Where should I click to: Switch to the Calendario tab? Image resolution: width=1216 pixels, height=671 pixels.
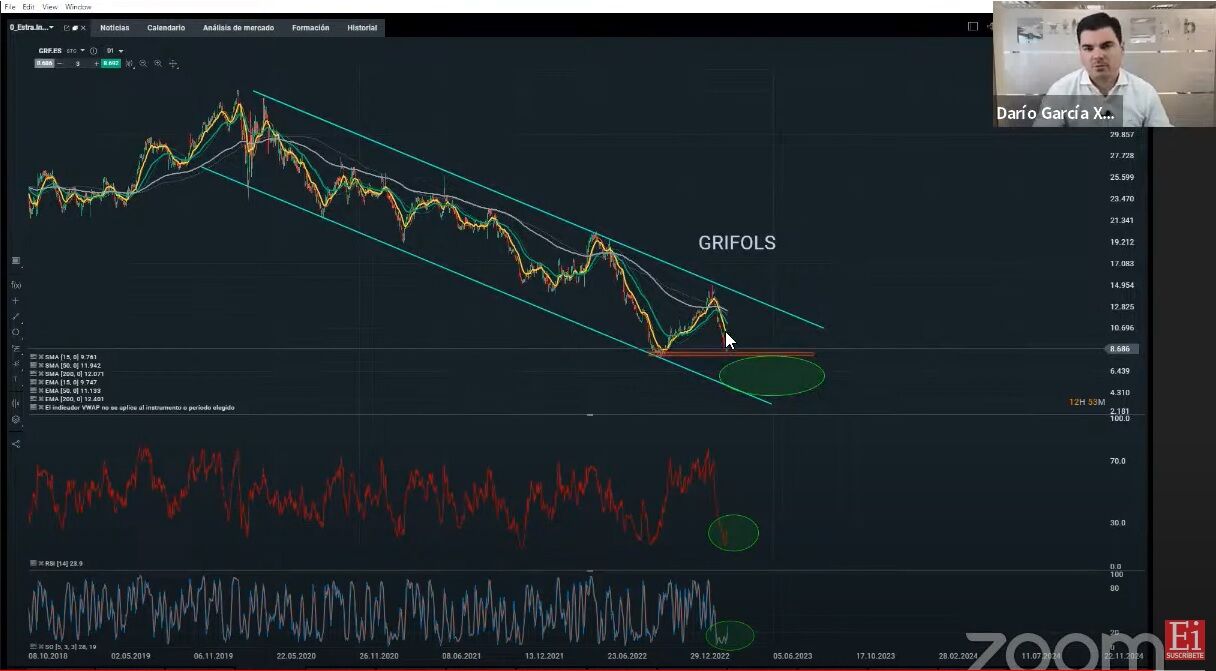pyautogui.click(x=166, y=28)
